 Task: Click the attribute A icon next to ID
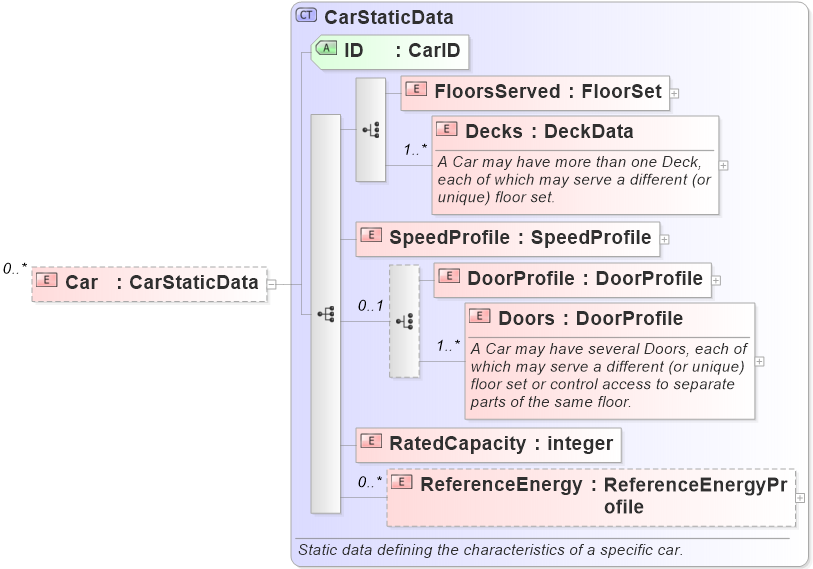327,48
